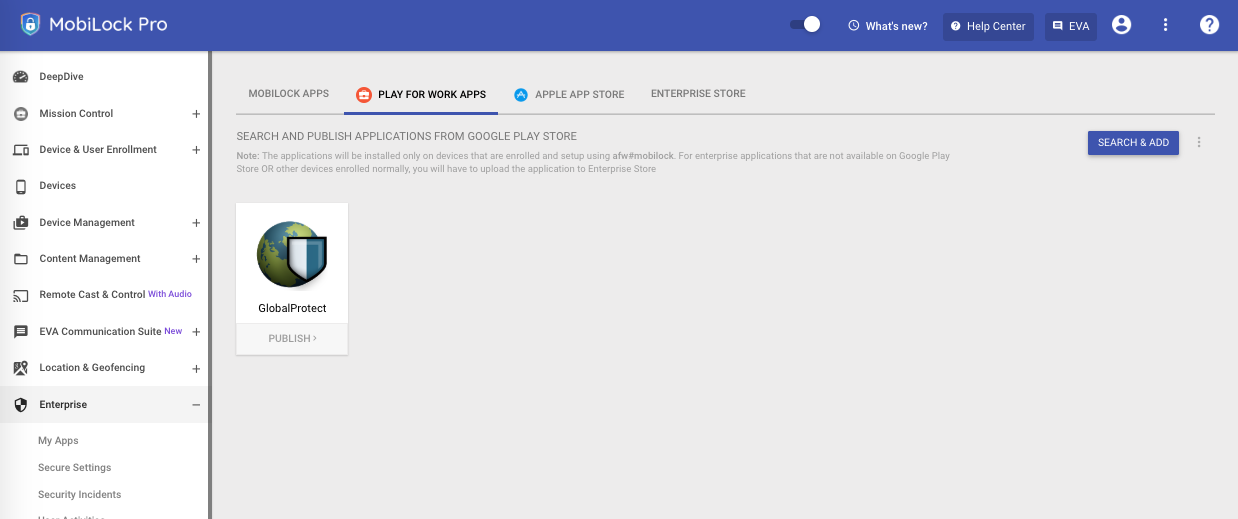Click the Device Management icon
The image size is (1238, 519).
click(21, 223)
